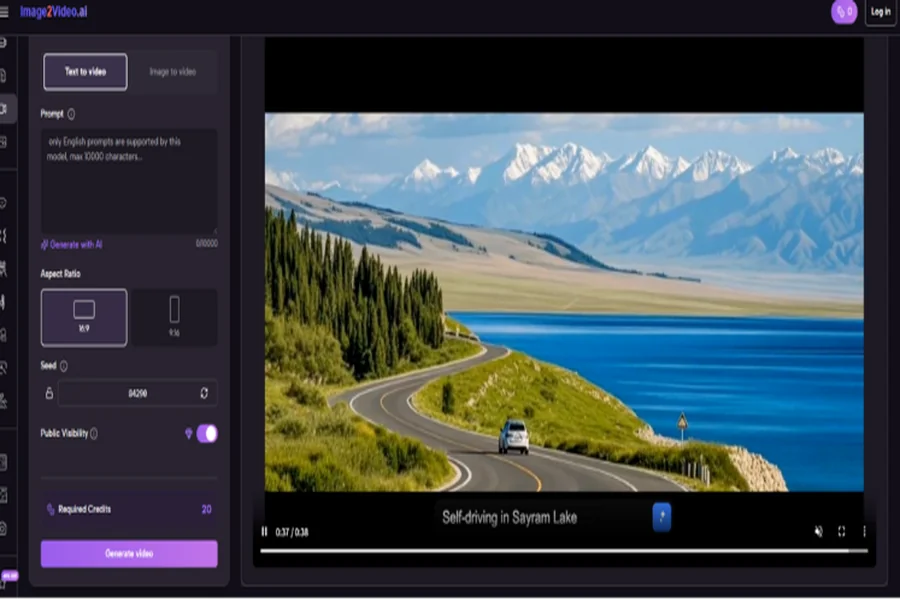Click the video progress bar
Image resolution: width=900 pixels, height=600 pixels.
pyautogui.click(x=560, y=550)
